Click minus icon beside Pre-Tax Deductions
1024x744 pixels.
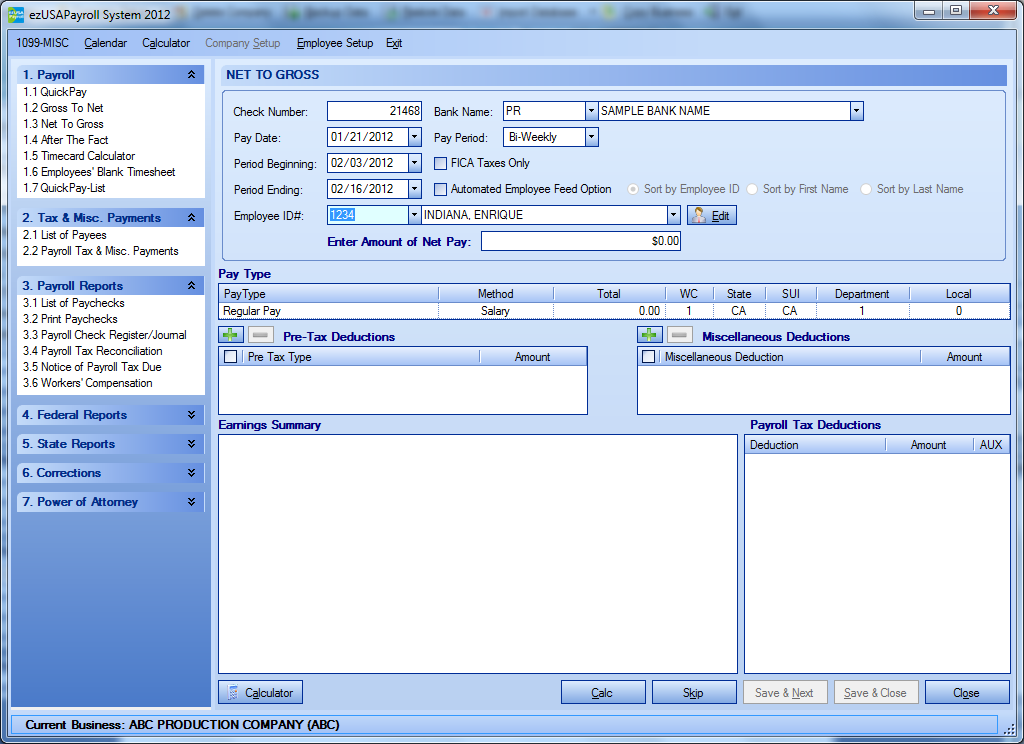point(260,336)
